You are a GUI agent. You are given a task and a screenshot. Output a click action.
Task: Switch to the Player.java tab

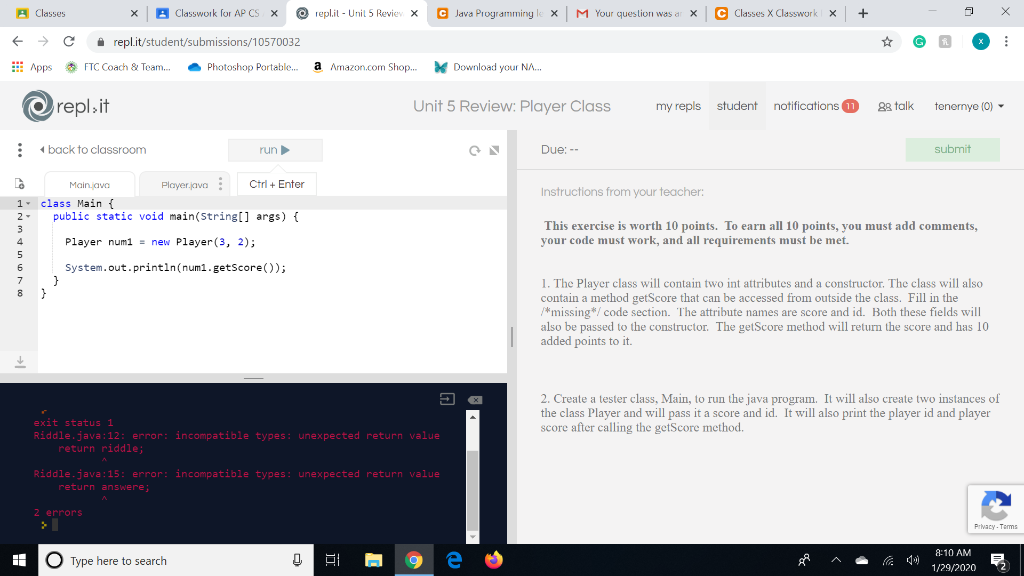coord(184,183)
